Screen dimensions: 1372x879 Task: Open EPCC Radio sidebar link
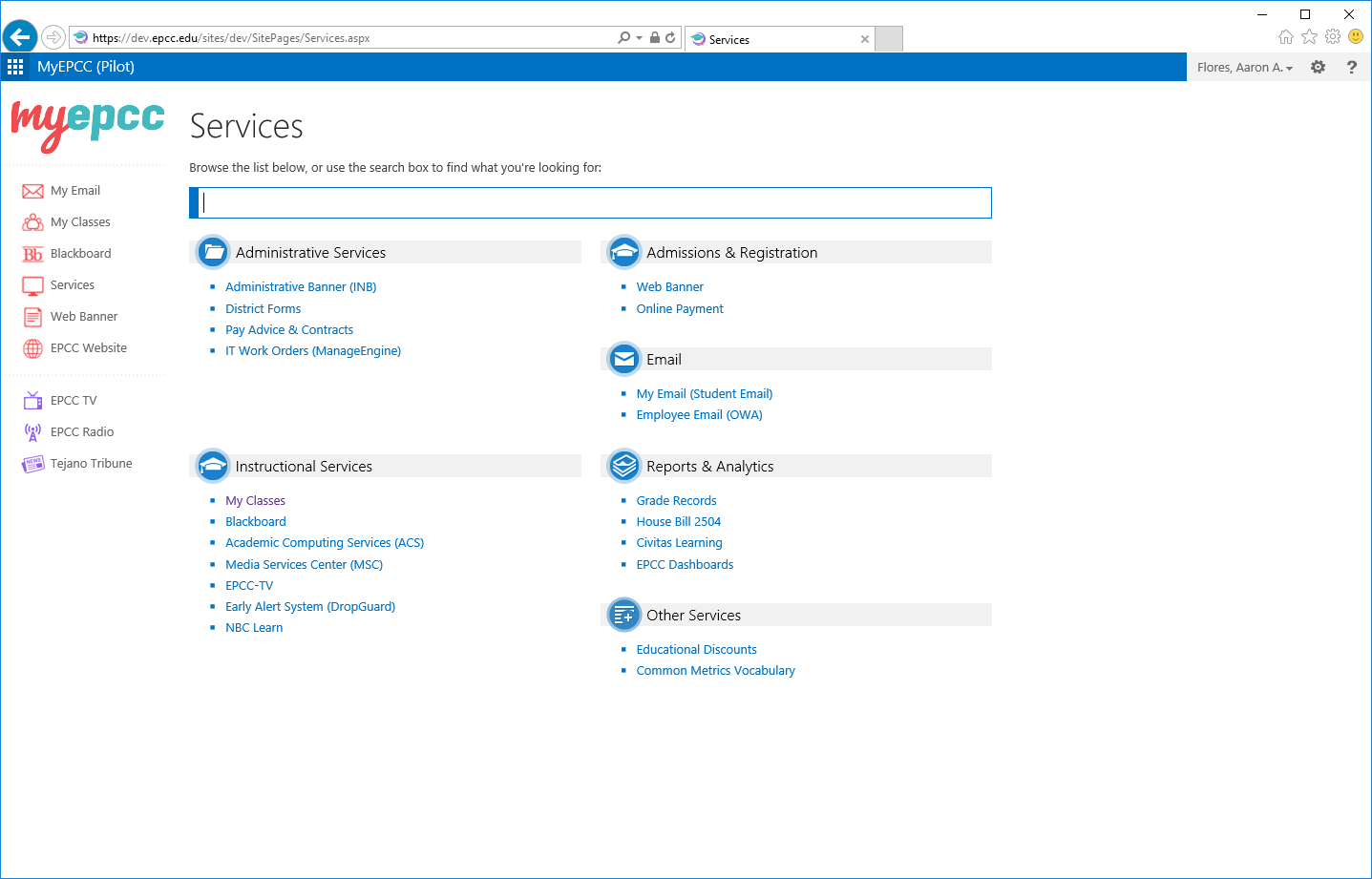82,432
